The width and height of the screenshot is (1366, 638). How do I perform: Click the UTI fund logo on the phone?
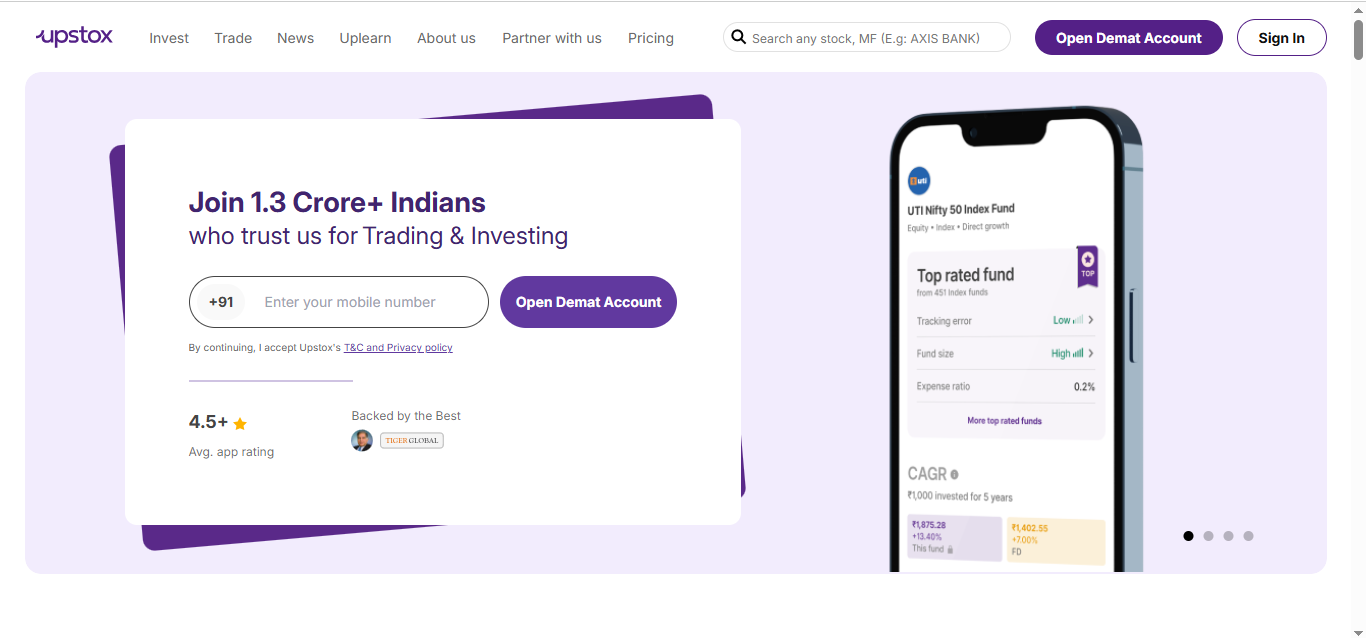pyautogui.click(x=919, y=181)
